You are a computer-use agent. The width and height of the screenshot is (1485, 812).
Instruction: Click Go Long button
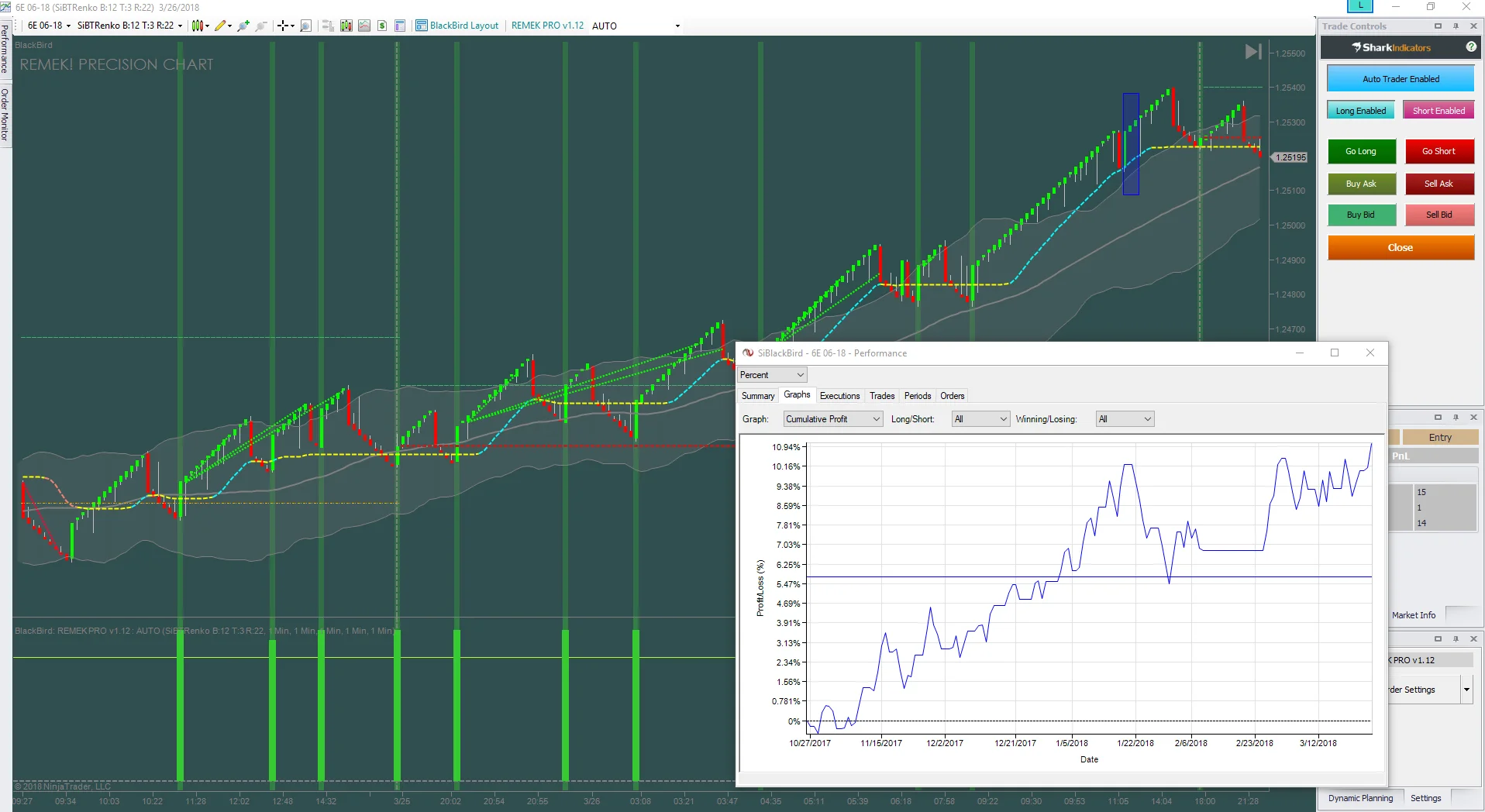tap(1361, 152)
